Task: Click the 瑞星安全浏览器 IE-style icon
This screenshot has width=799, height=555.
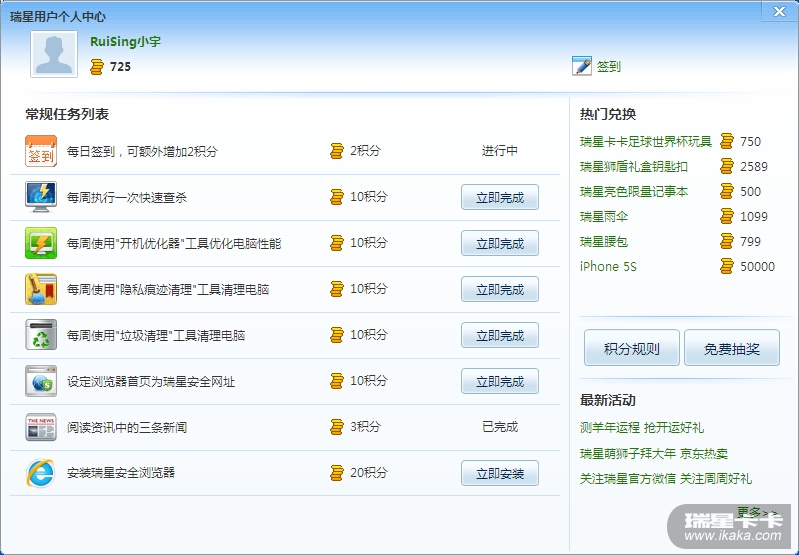Action: (x=41, y=473)
